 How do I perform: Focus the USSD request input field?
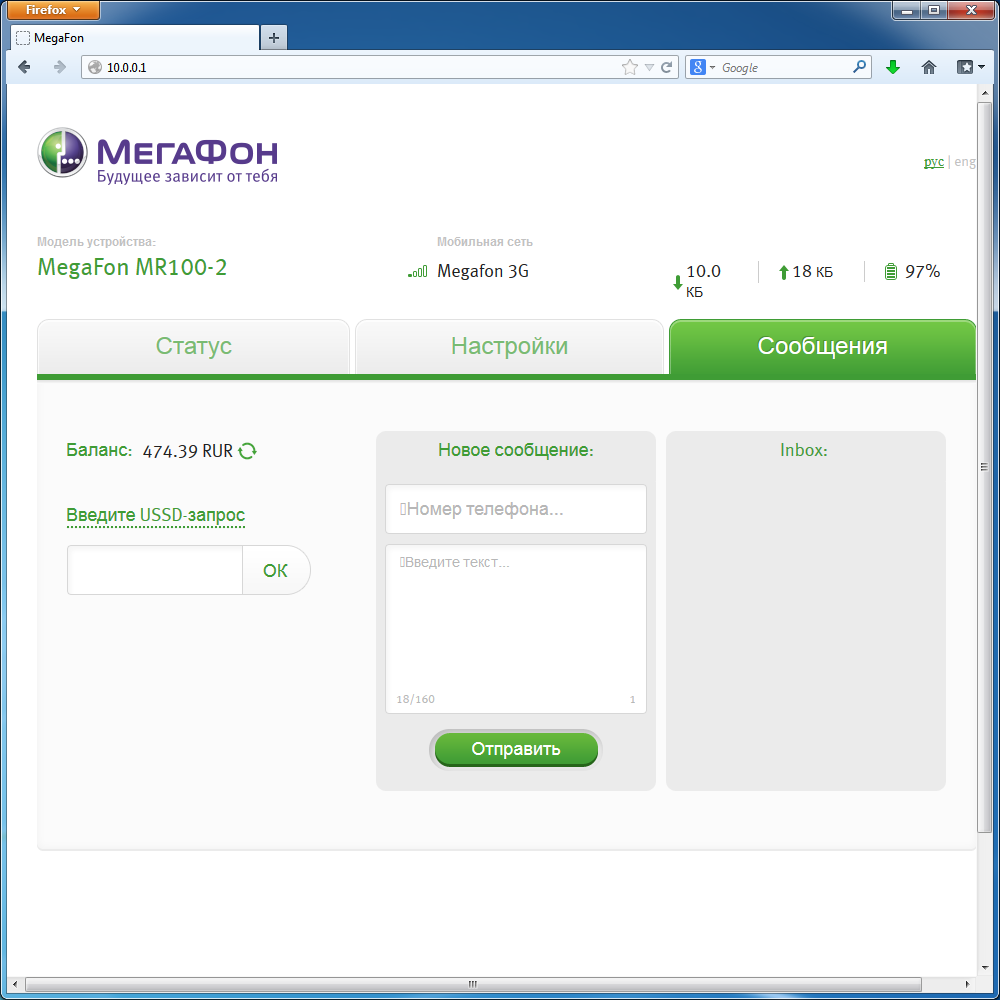tap(154, 570)
